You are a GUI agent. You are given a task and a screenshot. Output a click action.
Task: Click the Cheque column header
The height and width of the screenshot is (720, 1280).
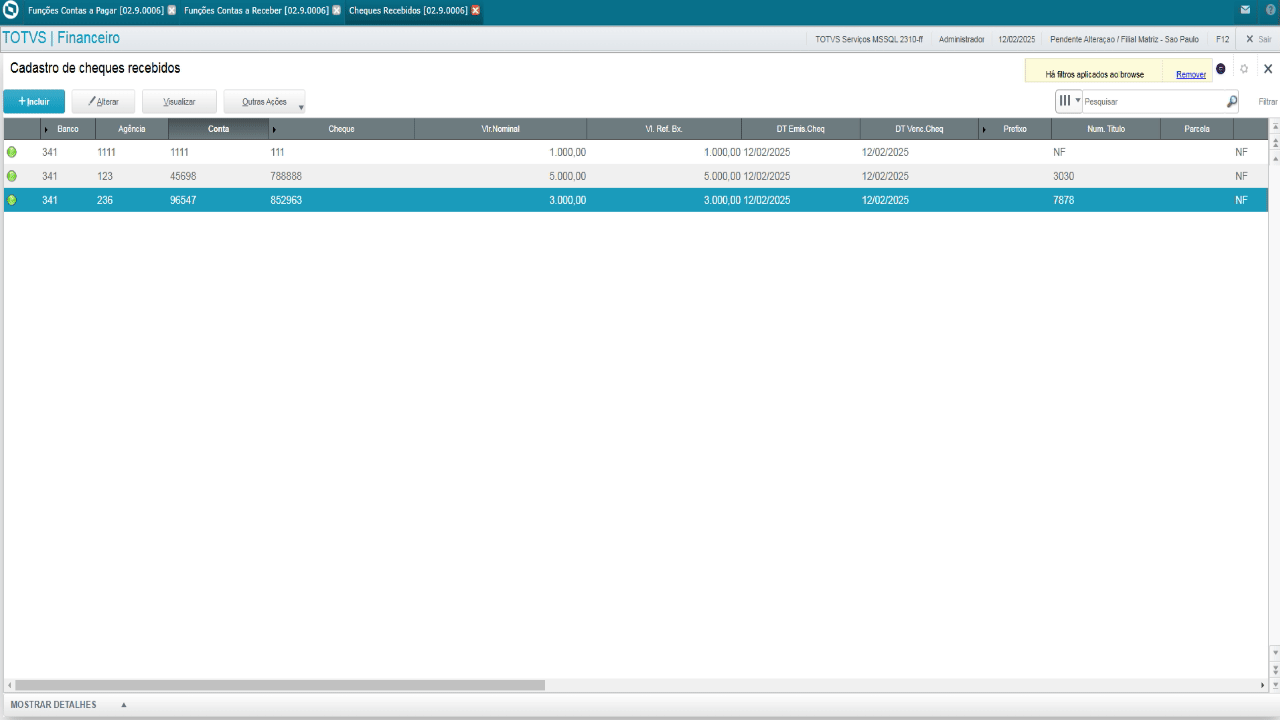(x=341, y=129)
